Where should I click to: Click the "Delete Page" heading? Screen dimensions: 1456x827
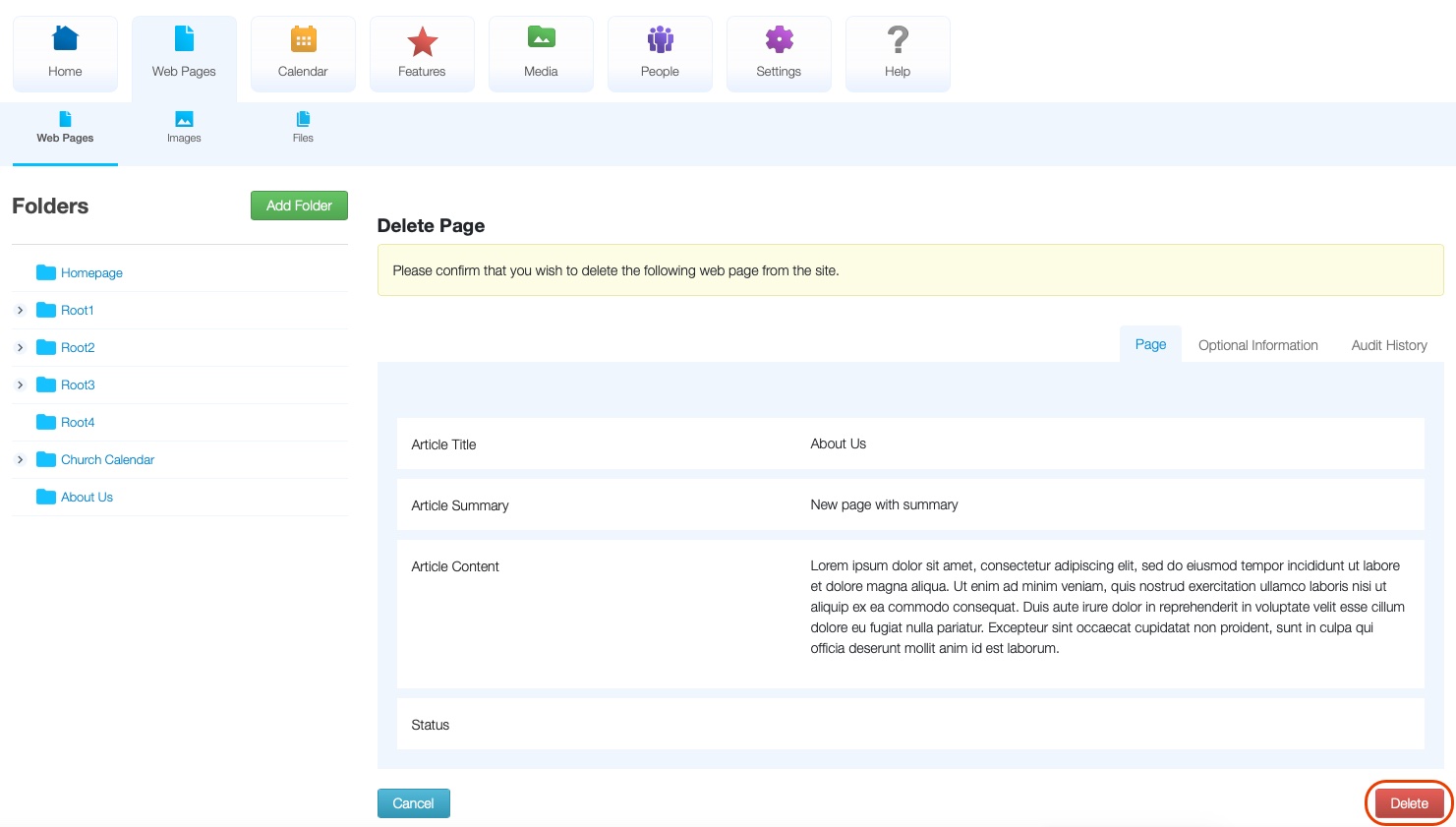431,225
